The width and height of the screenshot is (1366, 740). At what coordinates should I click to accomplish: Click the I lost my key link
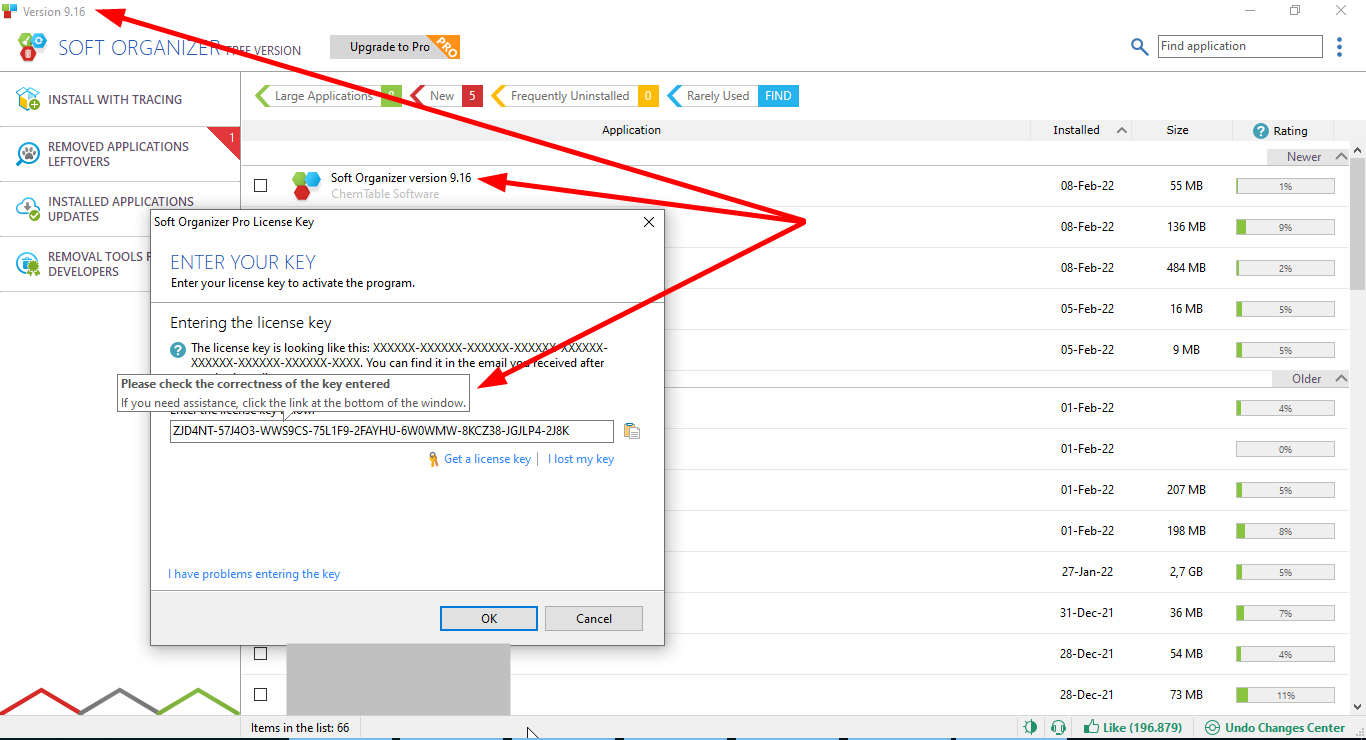tap(581, 459)
